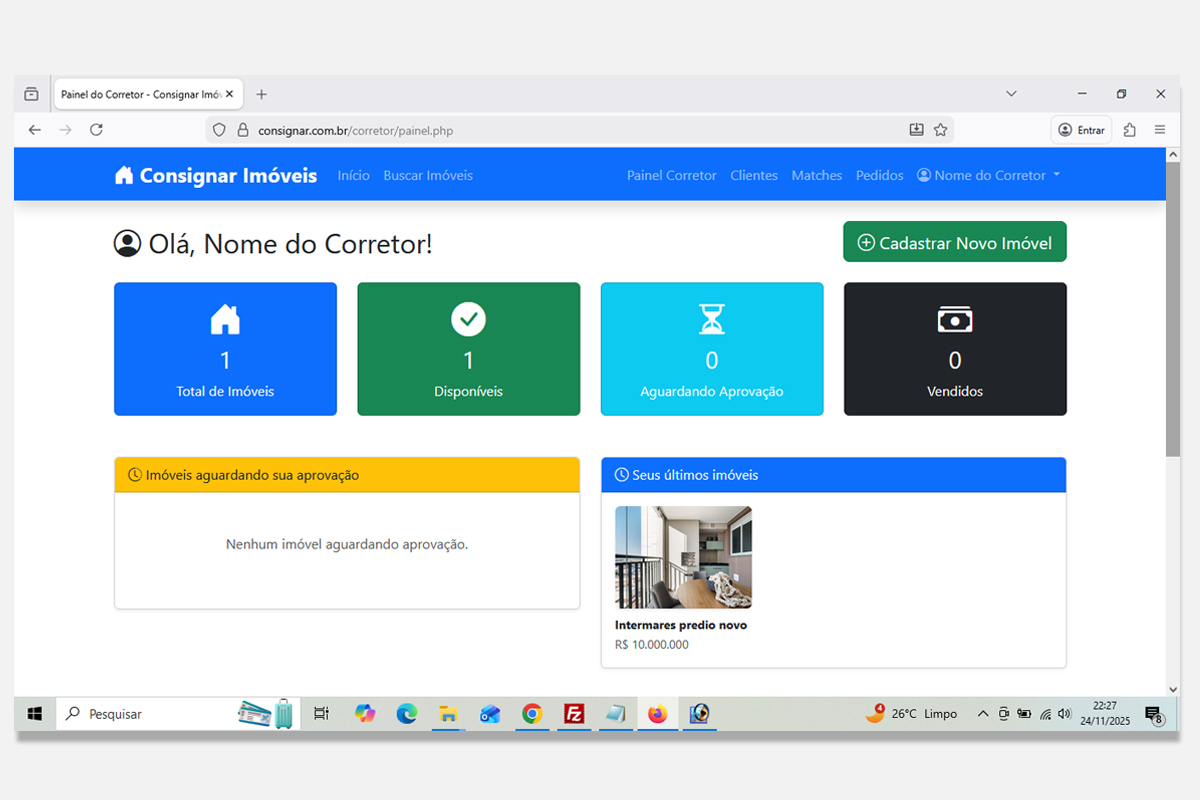Viewport: 1200px width, 800px height.
Task: Open FileZilla from the Windows taskbar
Action: 574,714
